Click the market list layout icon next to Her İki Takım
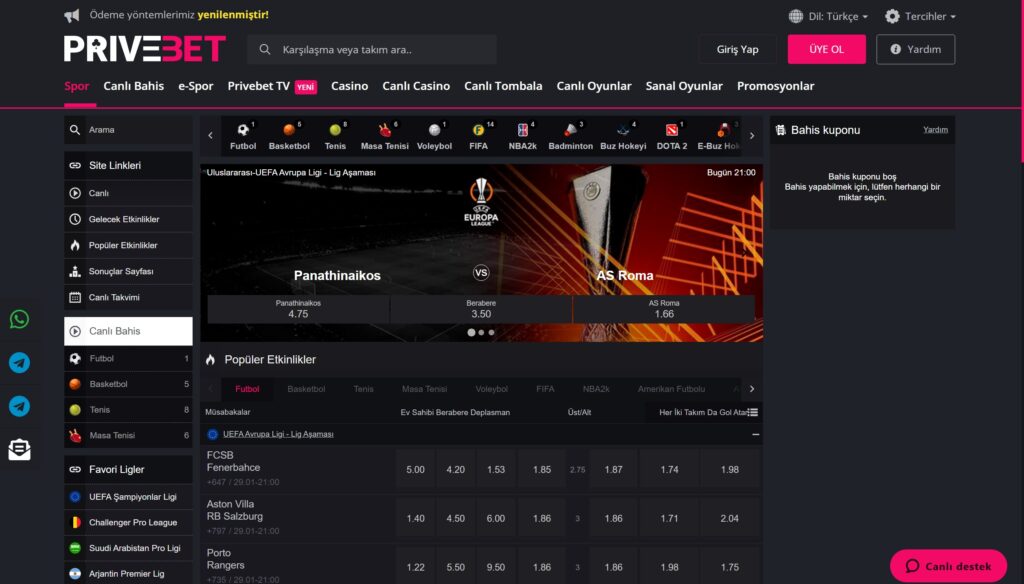Screen dimensions: 1024x584 (753, 412)
